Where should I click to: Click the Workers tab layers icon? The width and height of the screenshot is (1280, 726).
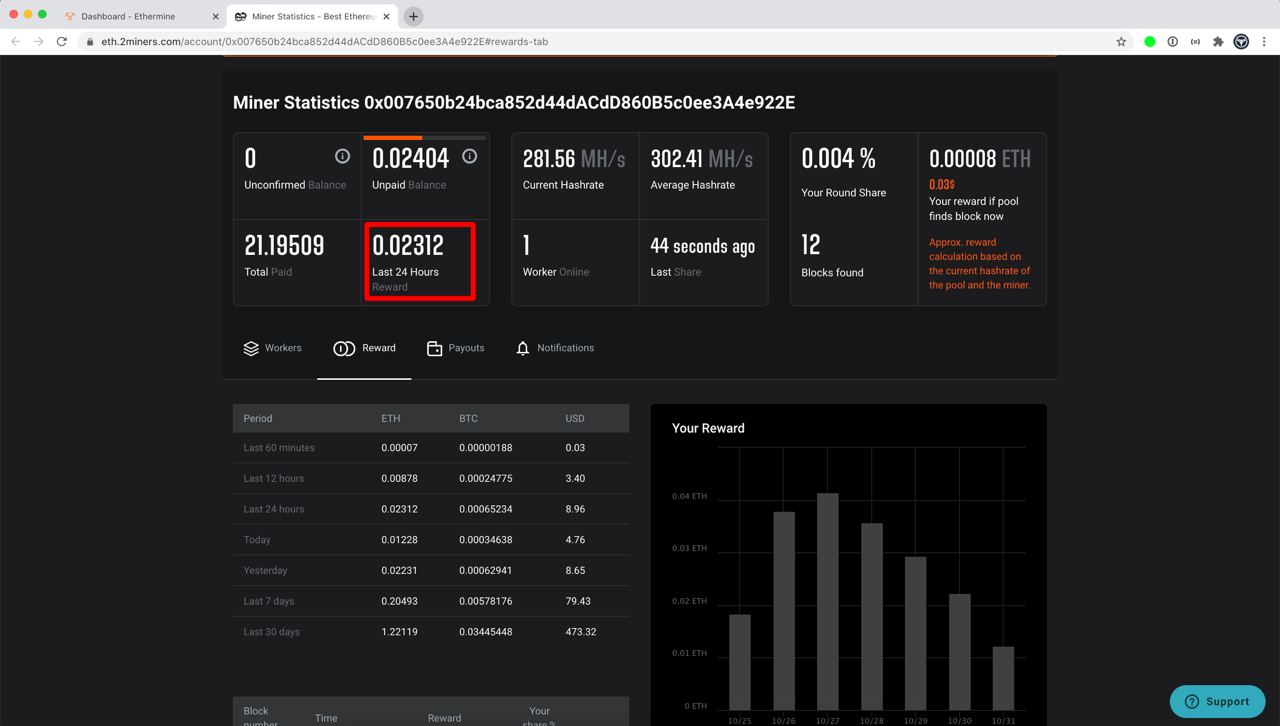click(x=251, y=348)
